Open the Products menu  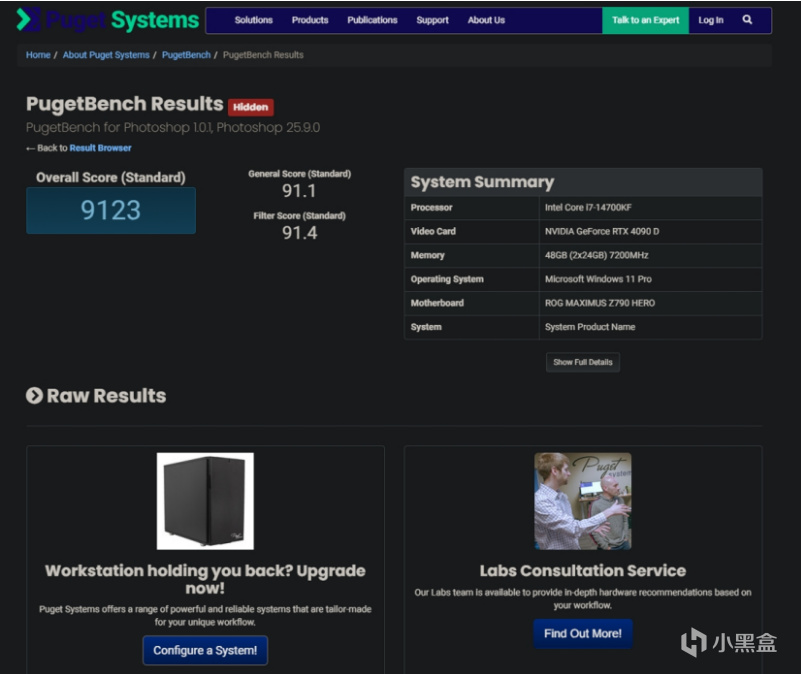click(310, 20)
